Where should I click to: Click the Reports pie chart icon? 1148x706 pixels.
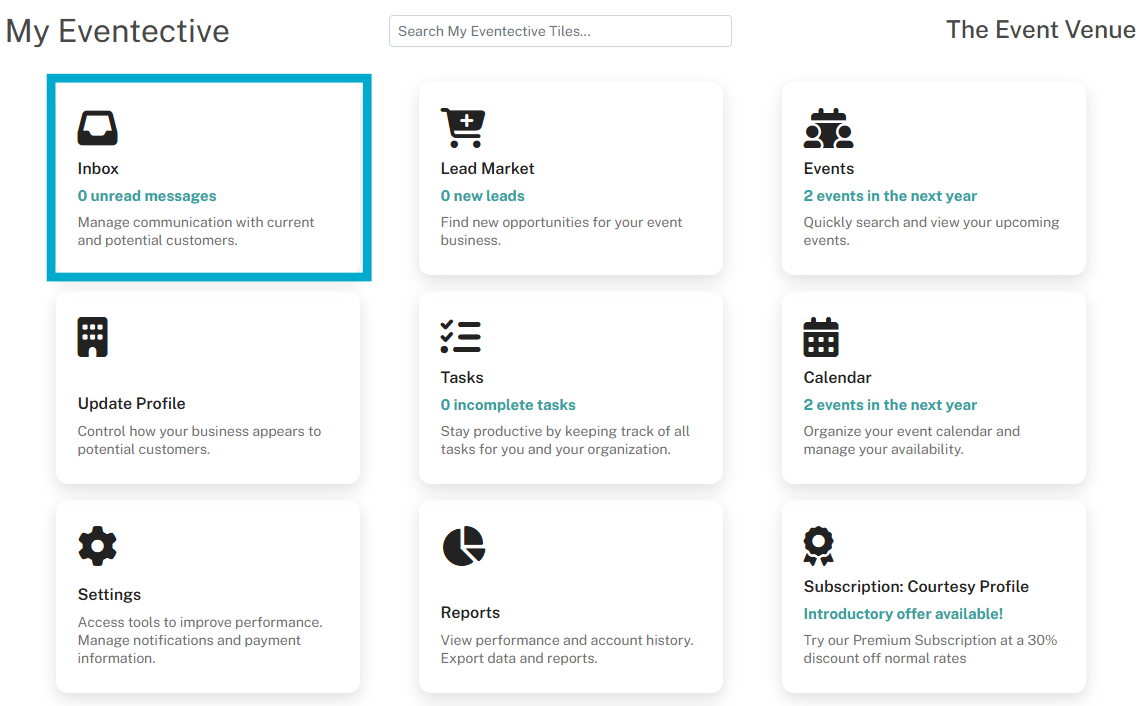tap(463, 546)
